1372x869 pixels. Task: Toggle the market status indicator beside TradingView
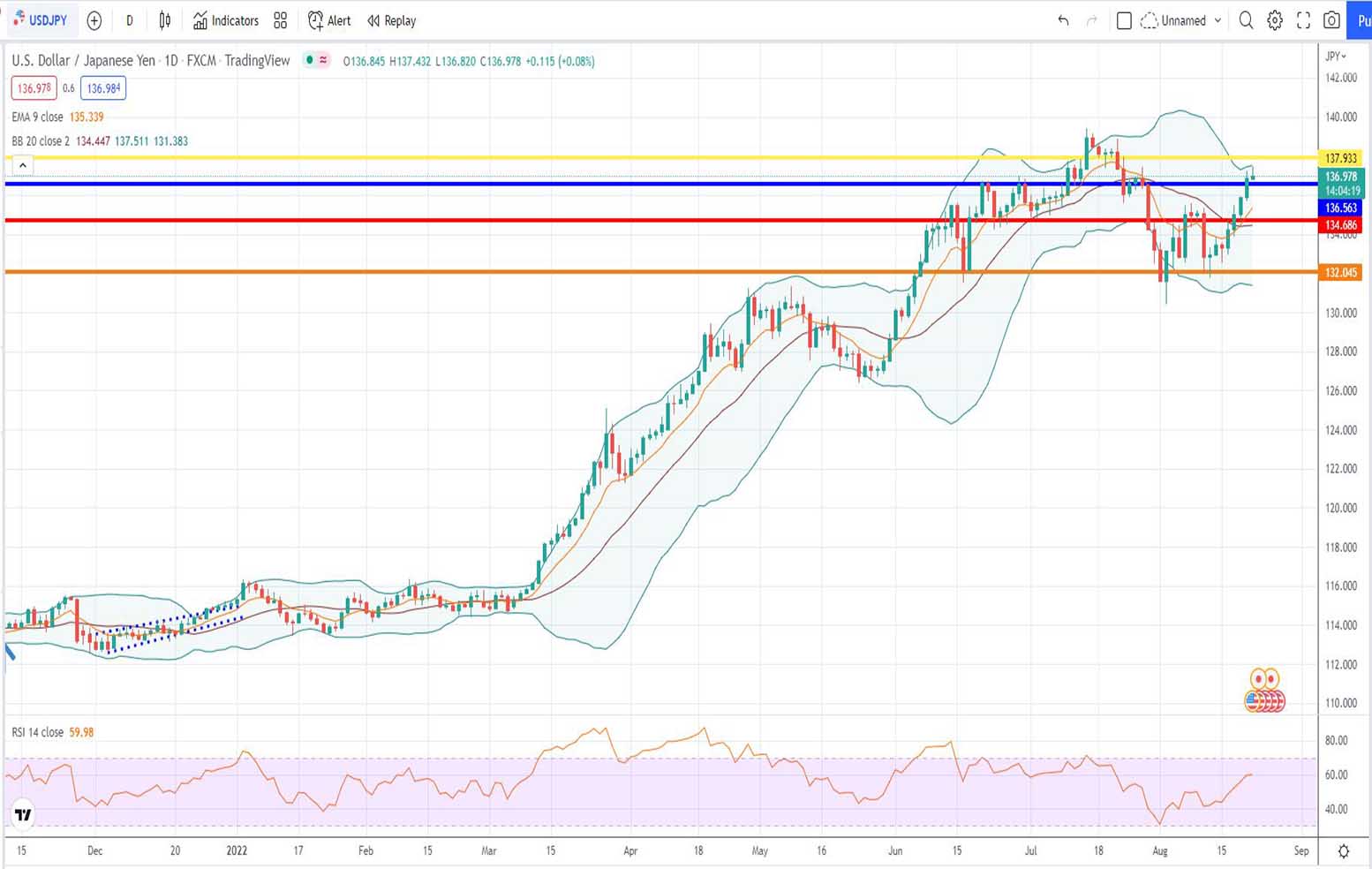tap(310, 60)
